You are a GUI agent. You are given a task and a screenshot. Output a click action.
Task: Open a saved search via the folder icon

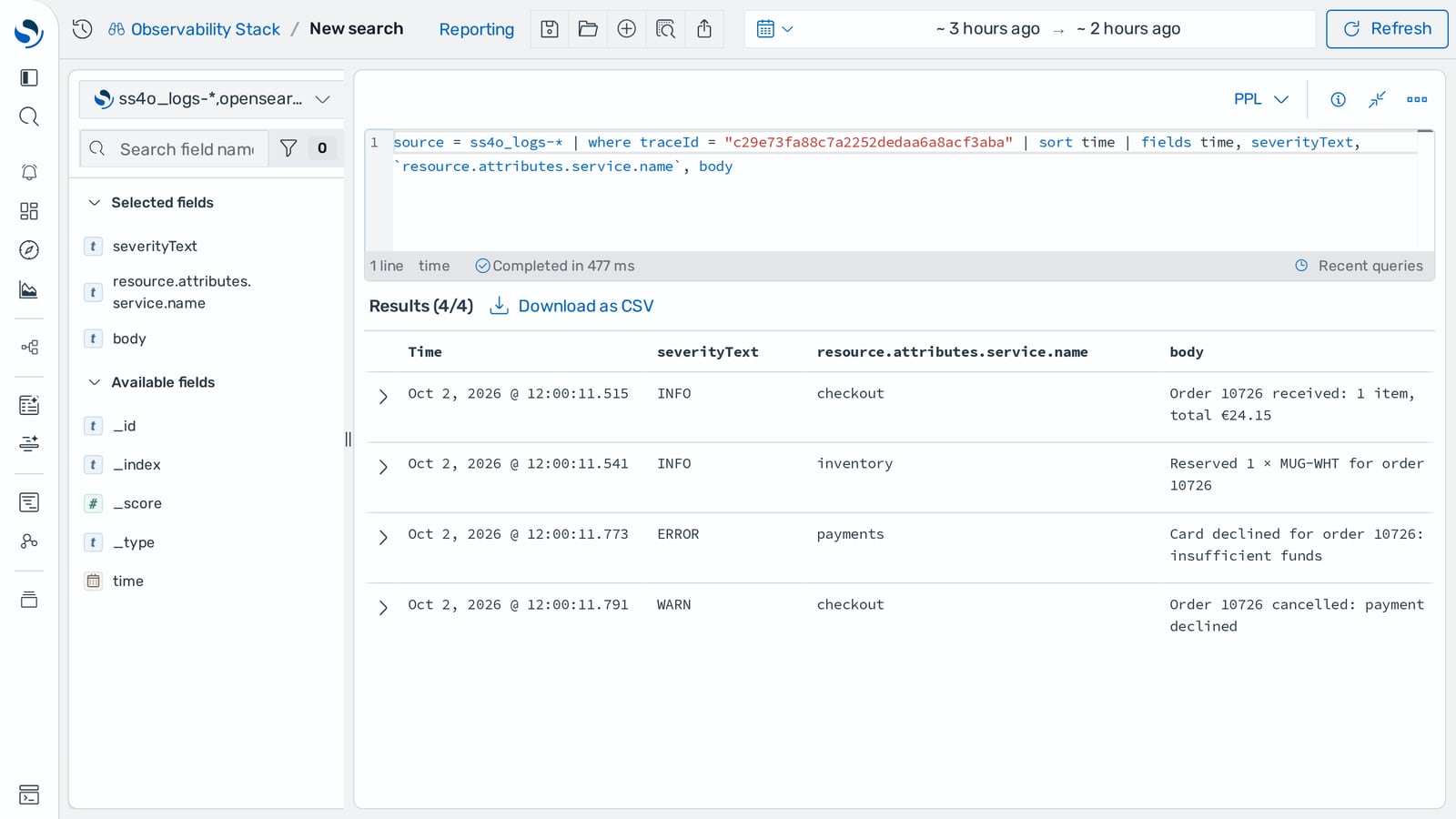[x=588, y=29]
